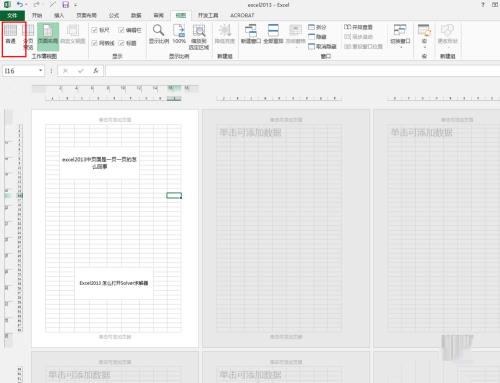The width and height of the screenshot is (500, 383).
Task: Open Excel Help question mark
Action: [x=483, y=4]
